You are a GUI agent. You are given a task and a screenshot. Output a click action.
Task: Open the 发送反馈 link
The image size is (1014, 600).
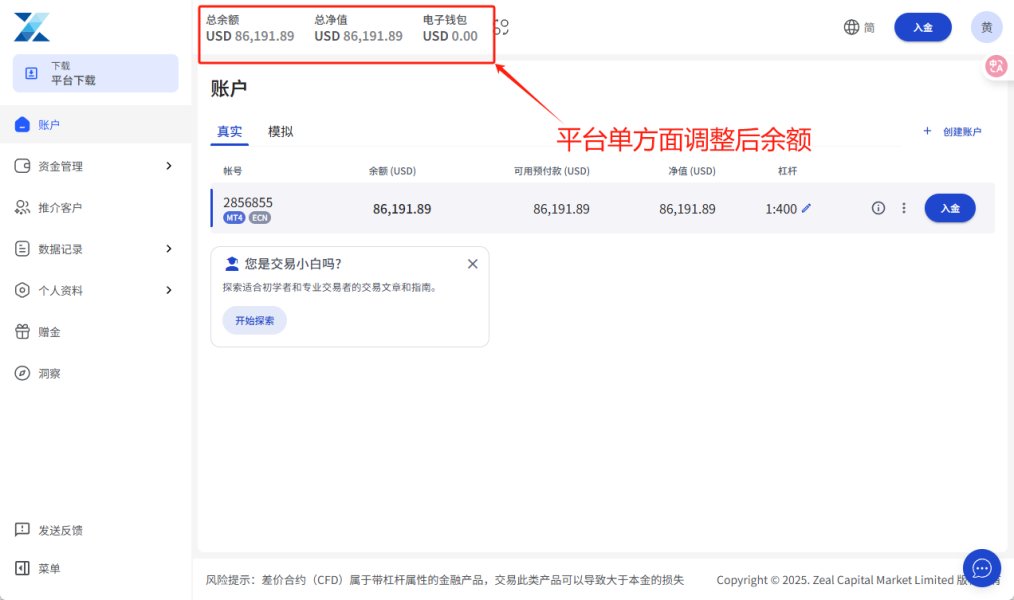[x=60, y=530]
